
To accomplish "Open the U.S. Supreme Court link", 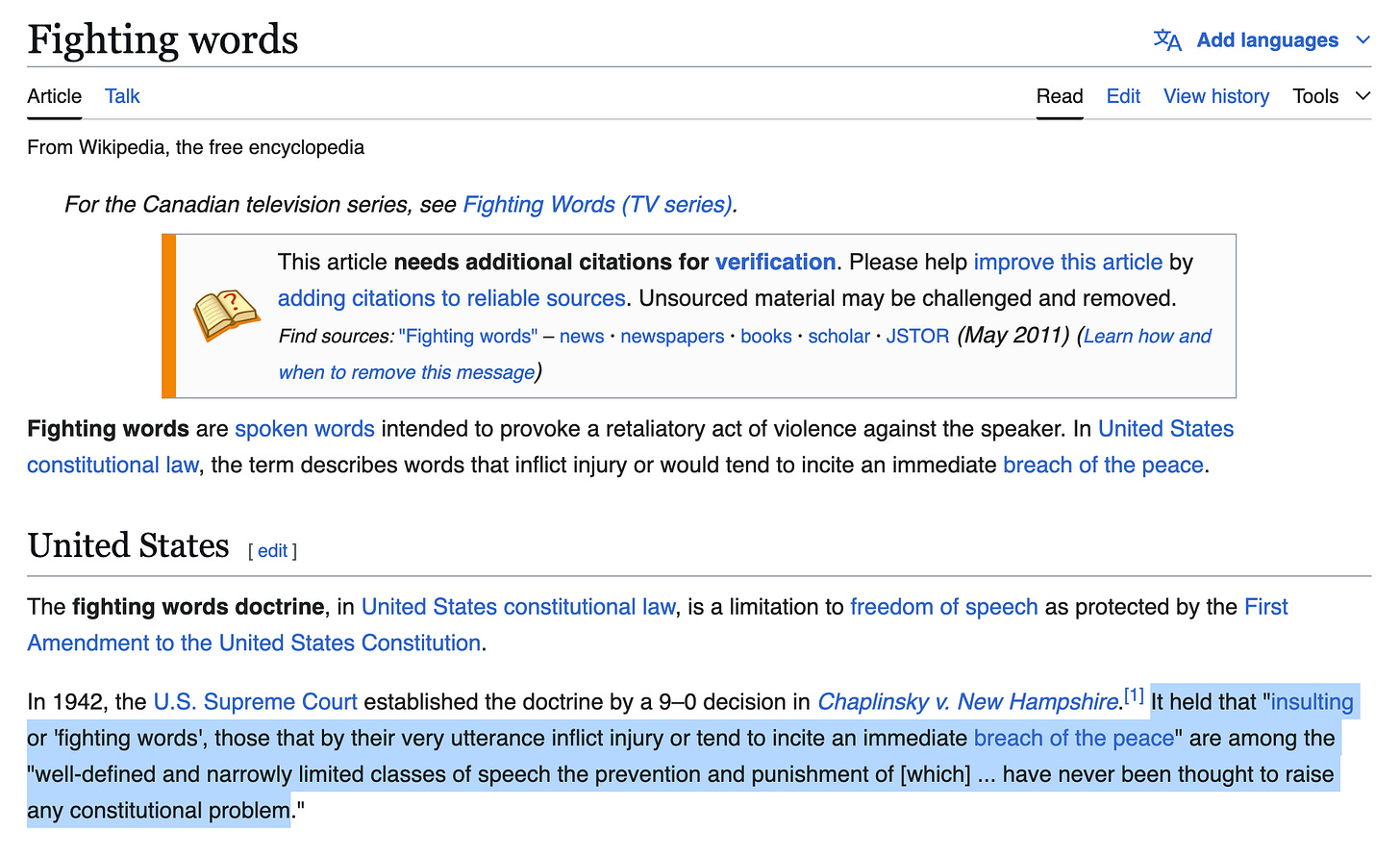I will tap(255, 702).
